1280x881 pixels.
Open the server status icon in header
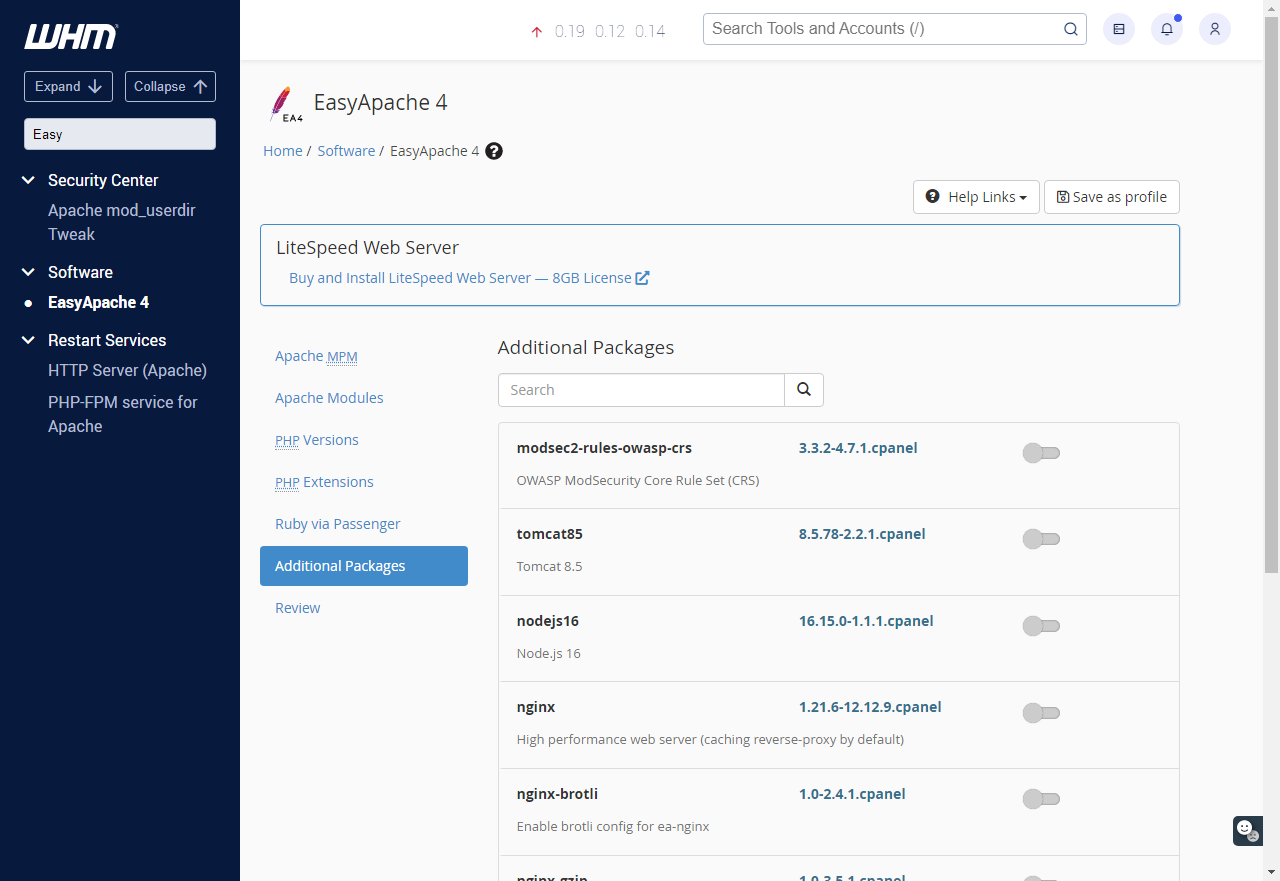coord(1119,29)
